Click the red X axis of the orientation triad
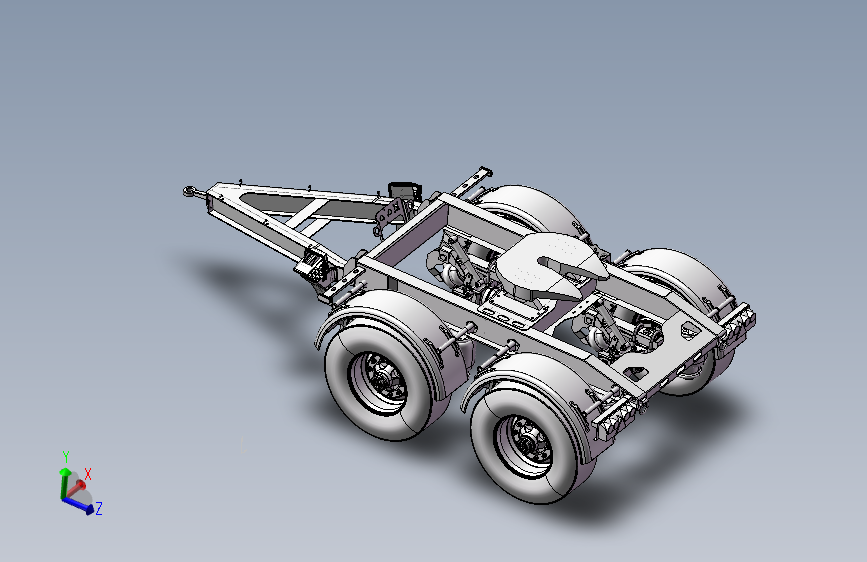Image resolution: width=867 pixels, height=562 pixels. (76, 489)
